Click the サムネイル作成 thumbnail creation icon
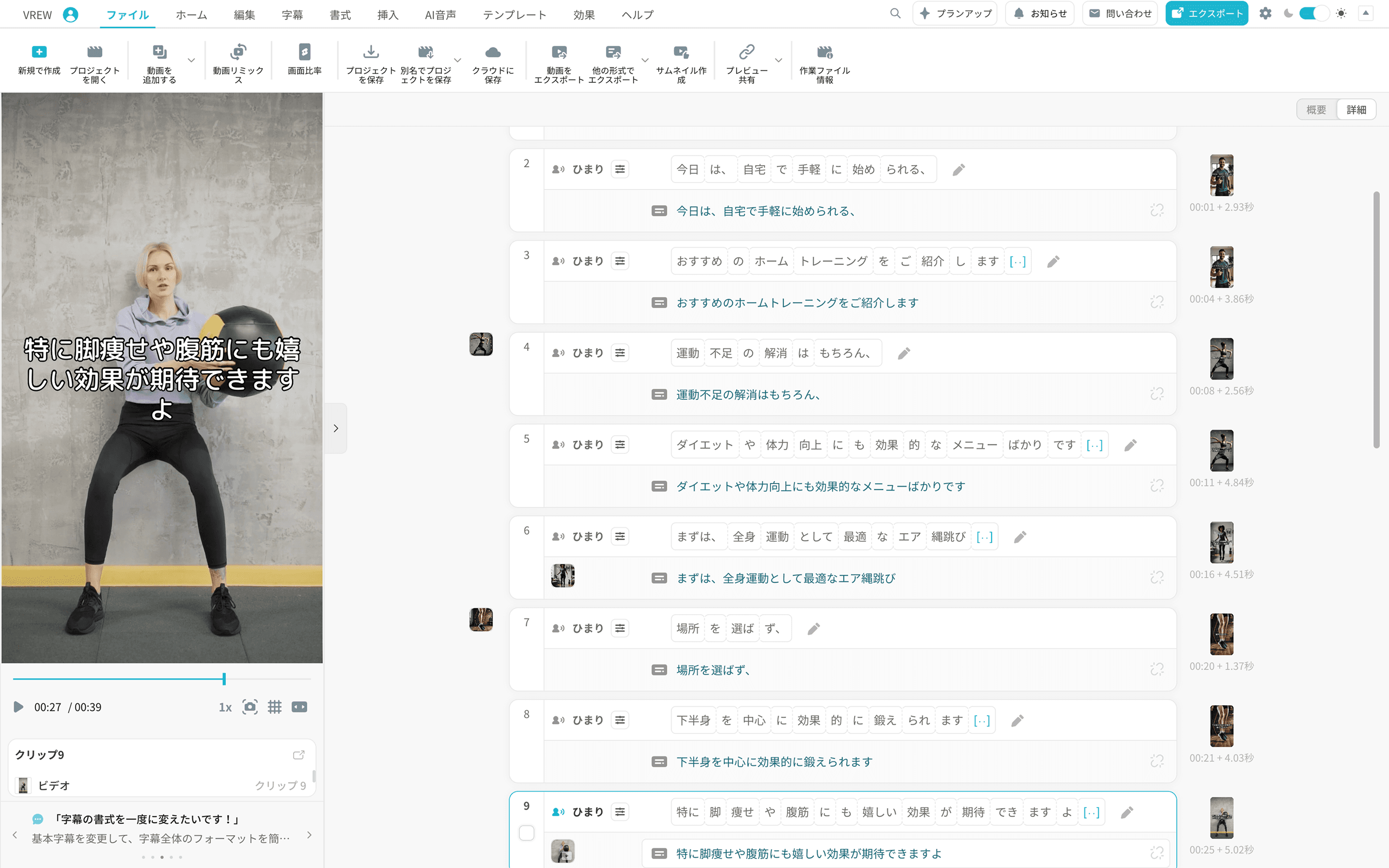The image size is (1389, 868). (x=681, y=53)
